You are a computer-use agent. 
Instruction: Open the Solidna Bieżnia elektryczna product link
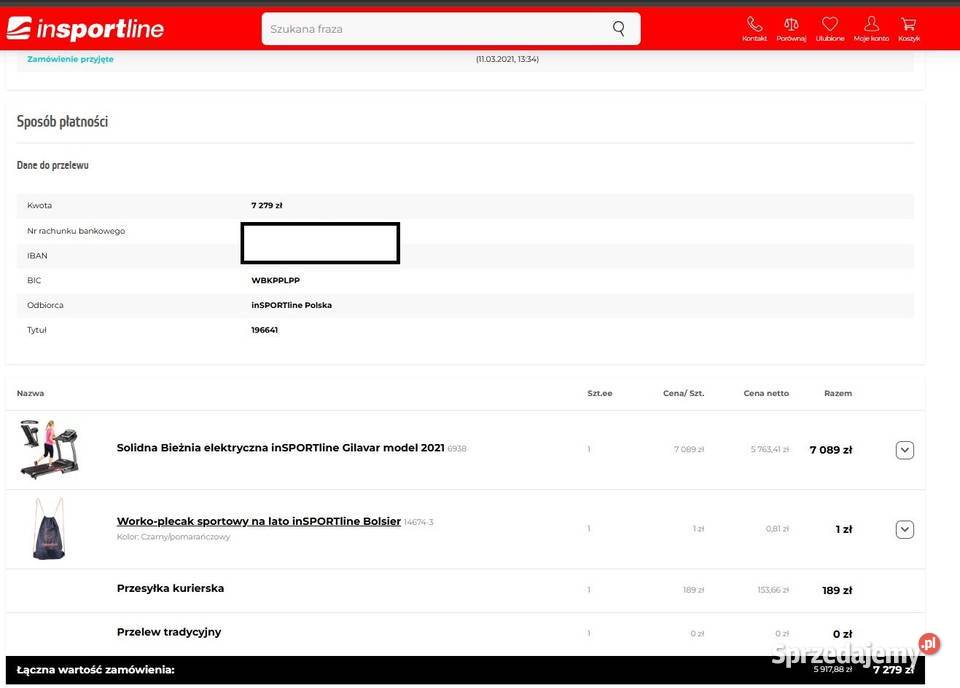pos(280,448)
